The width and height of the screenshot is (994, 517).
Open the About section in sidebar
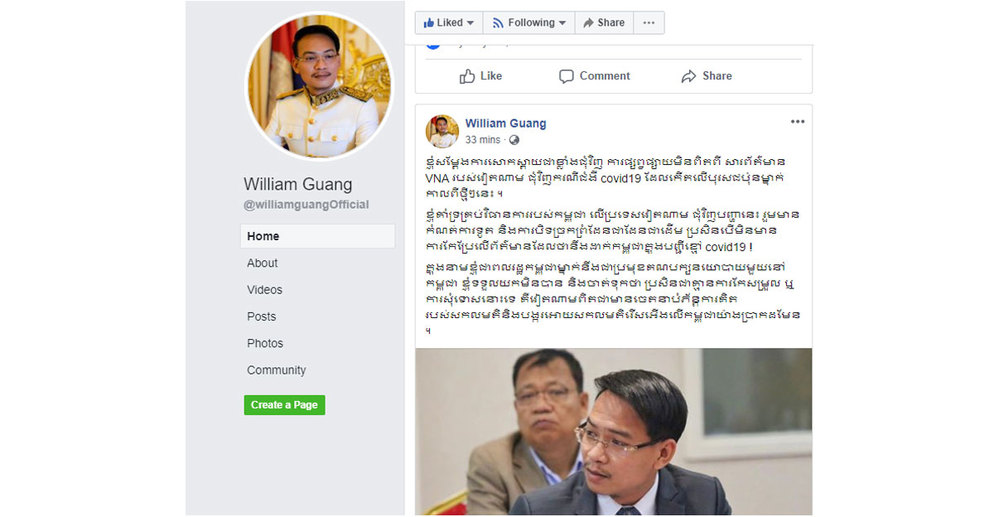(262, 263)
